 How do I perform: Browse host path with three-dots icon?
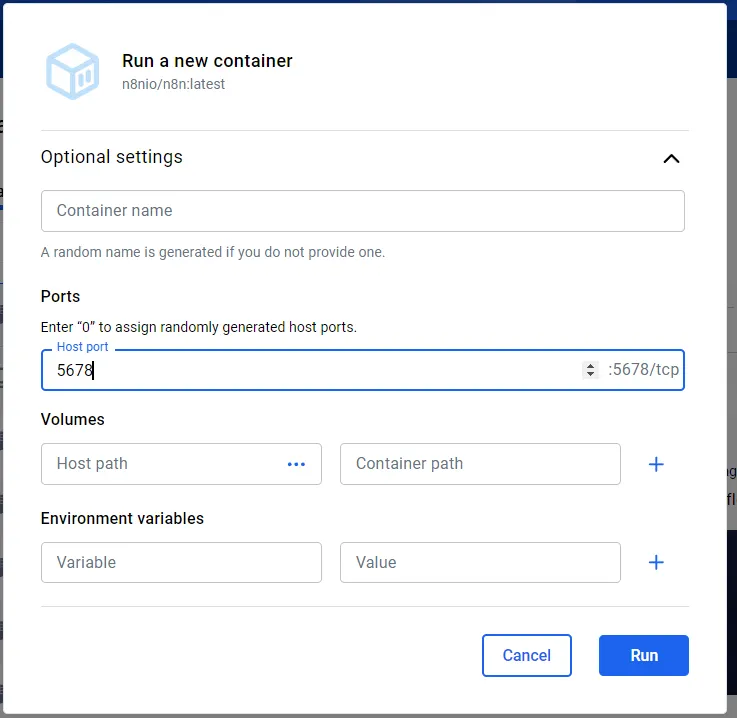coord(296,464)
